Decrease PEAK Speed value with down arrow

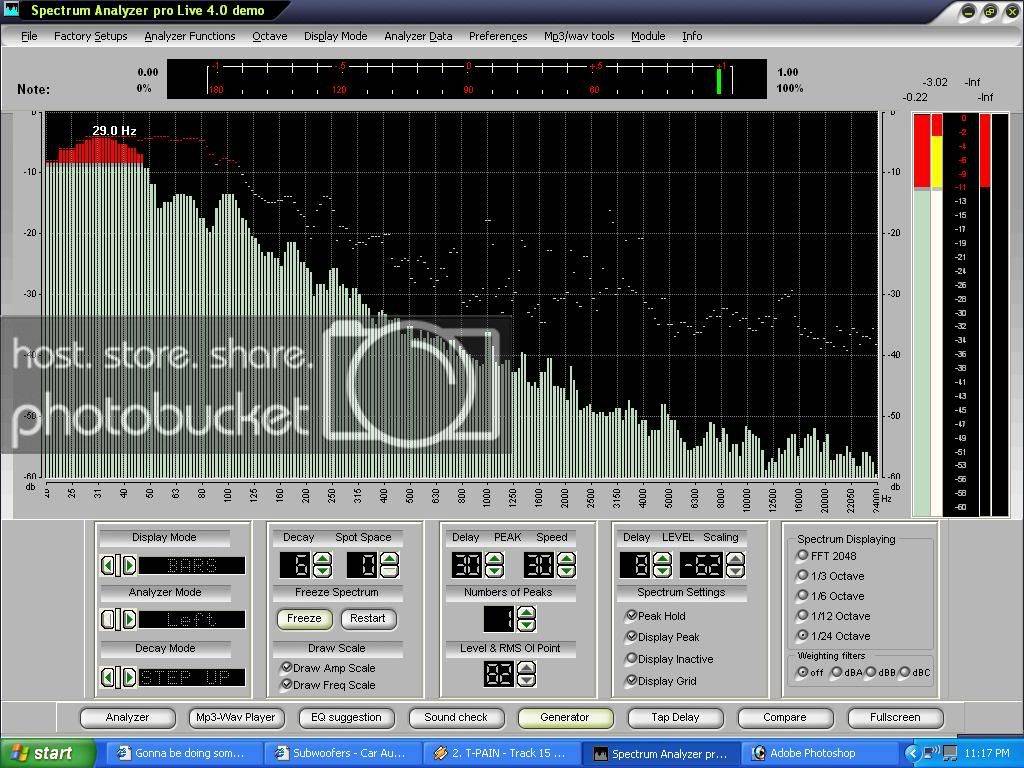[566, 571]
